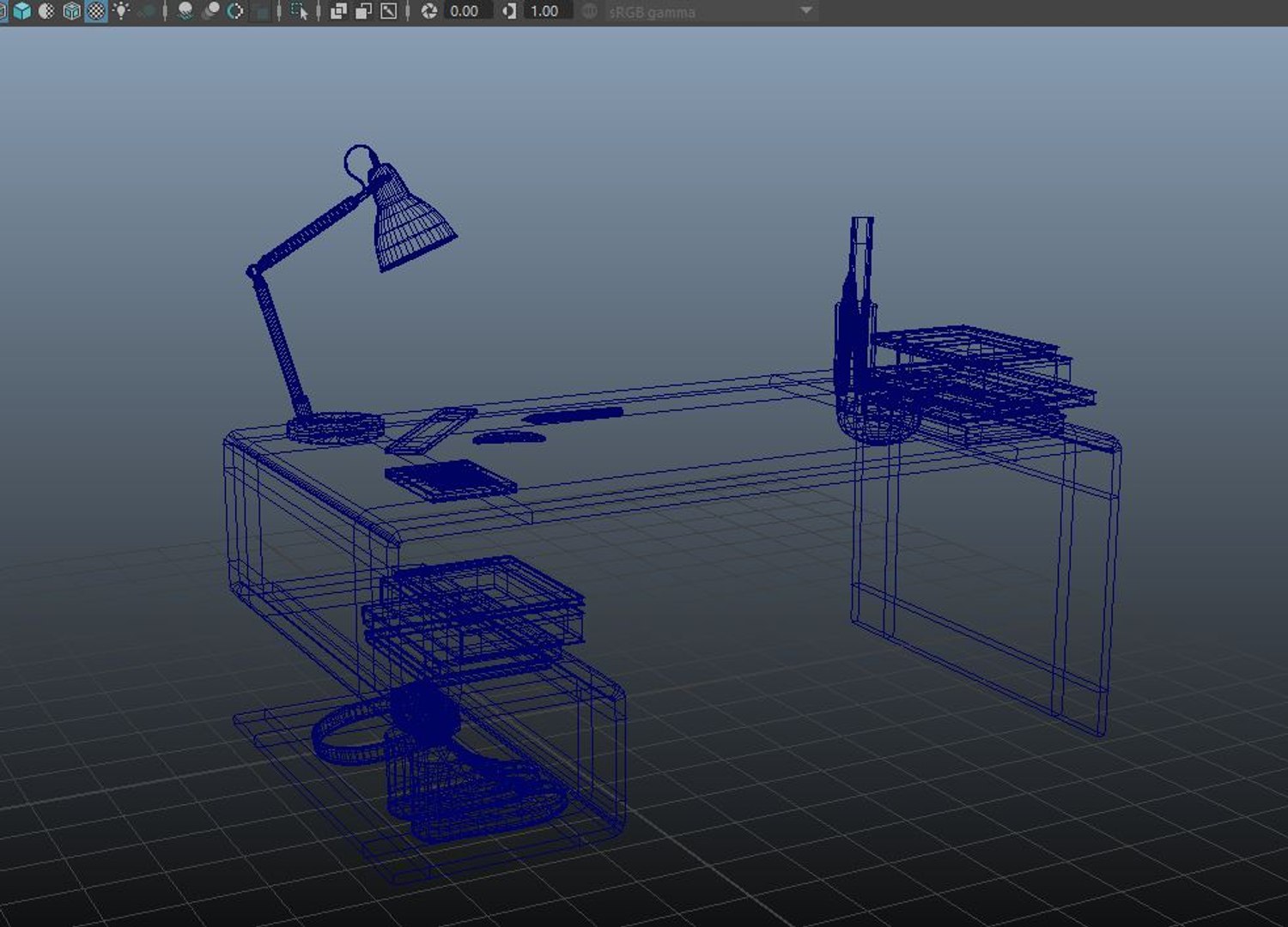The image size is (1288, 927).
Task: Open the sRGB gamma view transform dropdown
Action: click(806, 10)
